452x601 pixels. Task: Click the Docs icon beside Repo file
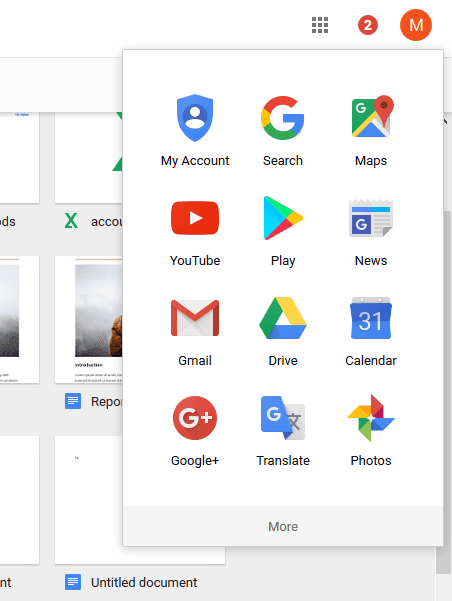(x=73, y=401)
